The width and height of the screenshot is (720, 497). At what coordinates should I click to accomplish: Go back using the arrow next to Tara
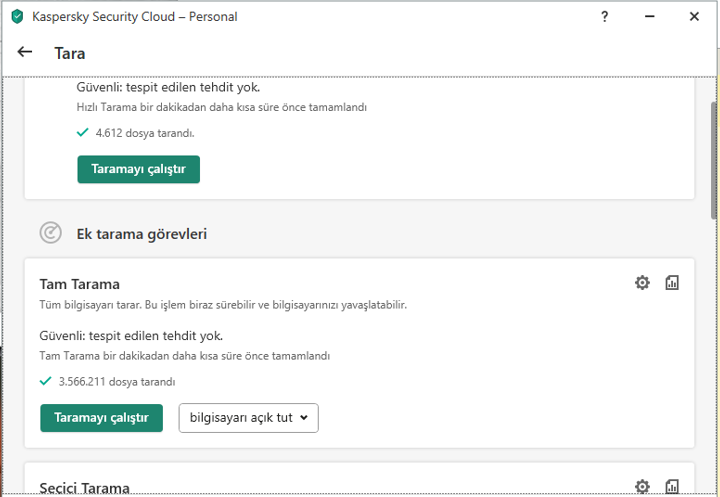point(25,53)
